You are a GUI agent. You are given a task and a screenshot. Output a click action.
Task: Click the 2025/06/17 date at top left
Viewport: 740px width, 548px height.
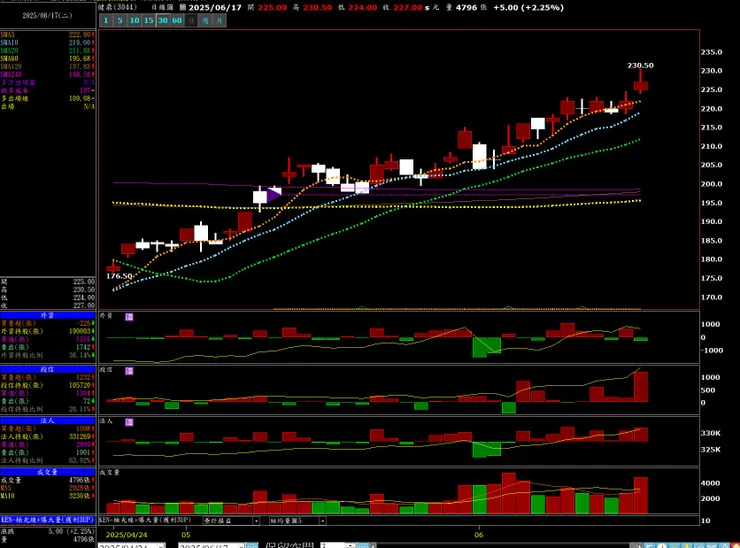47,16
